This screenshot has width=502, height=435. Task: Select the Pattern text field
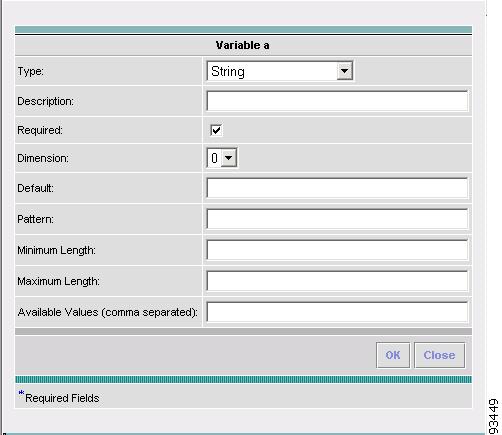coord(337,219)
